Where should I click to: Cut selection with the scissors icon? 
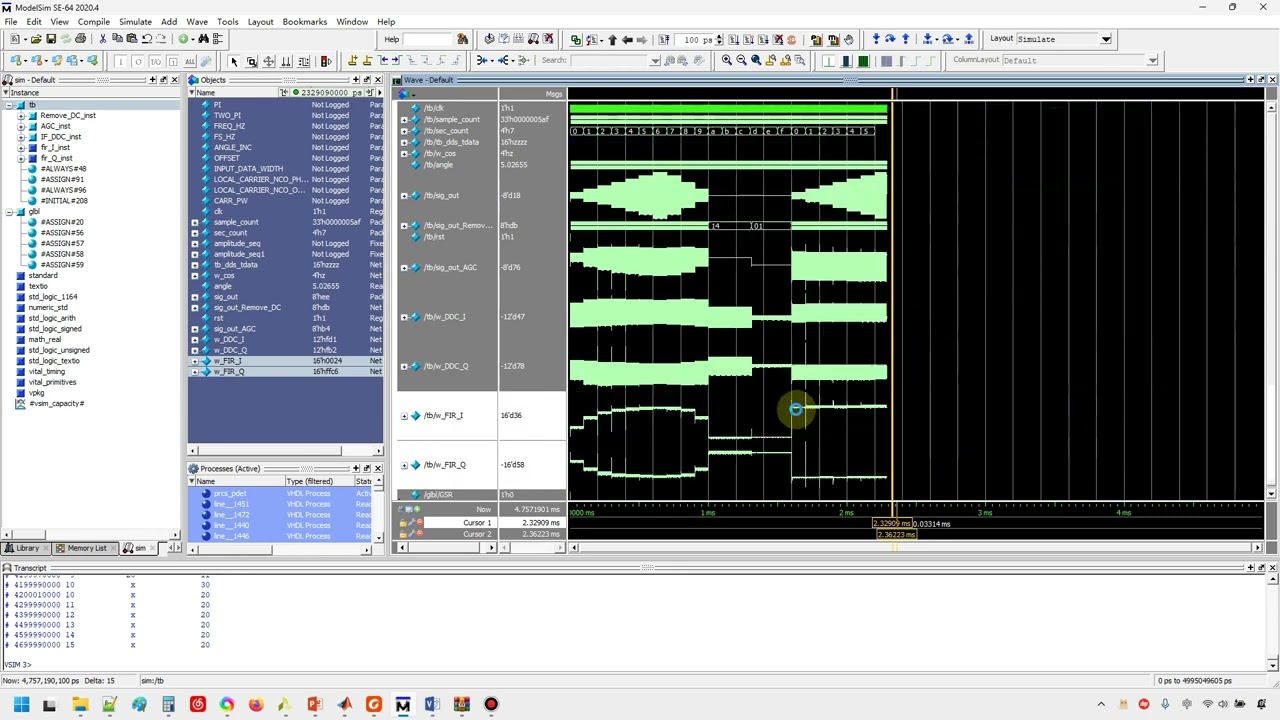coord(102,39)
